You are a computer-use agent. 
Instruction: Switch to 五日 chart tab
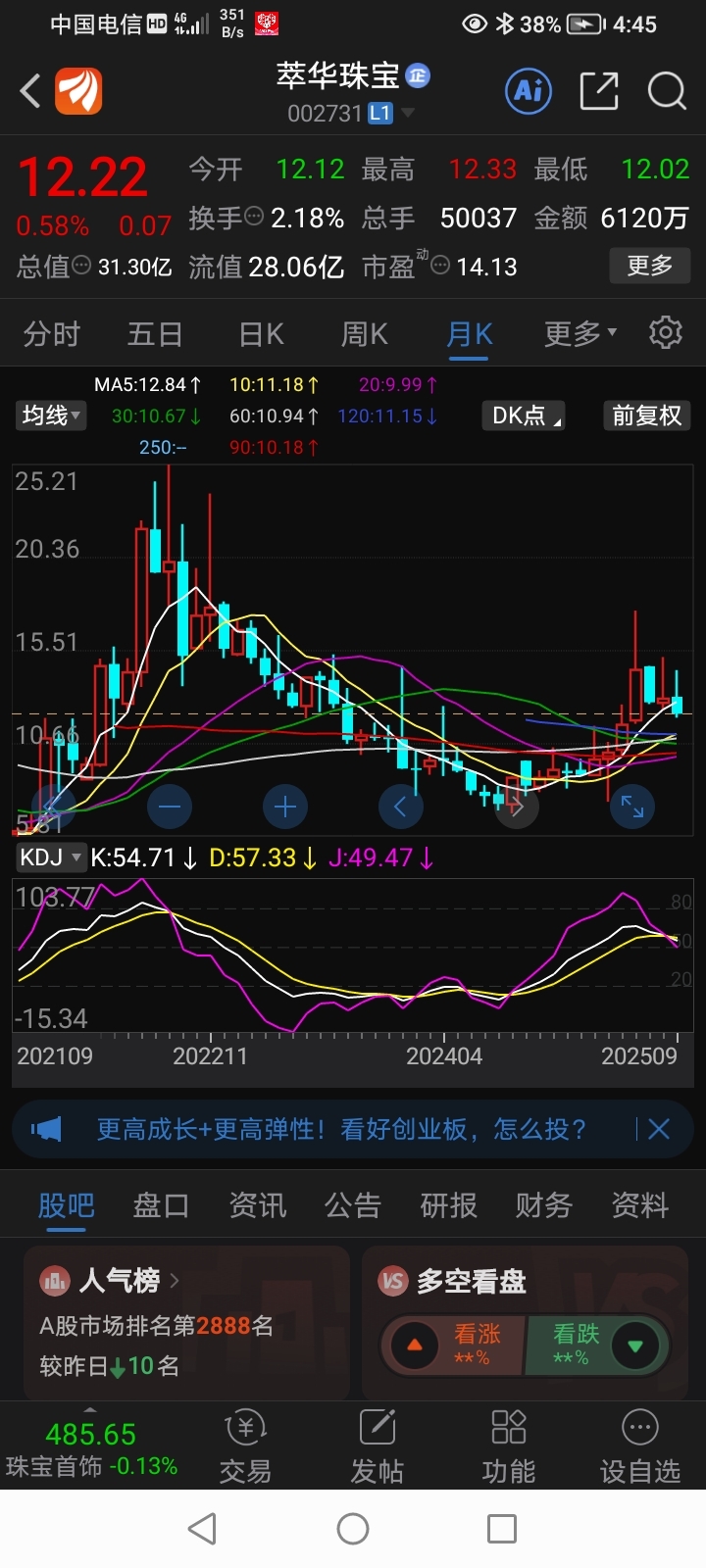155,334
